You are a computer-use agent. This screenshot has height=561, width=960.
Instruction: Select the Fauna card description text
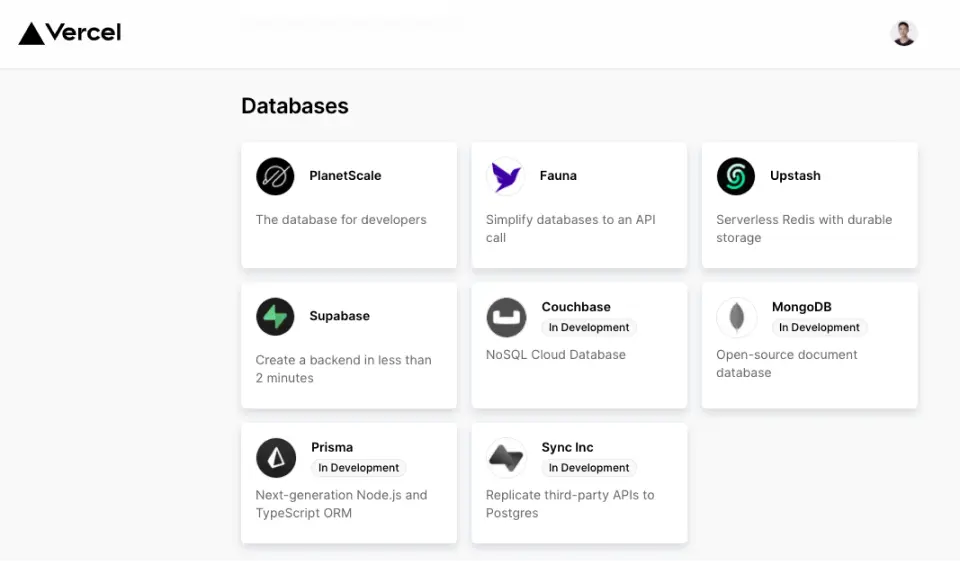click(570, 229)
